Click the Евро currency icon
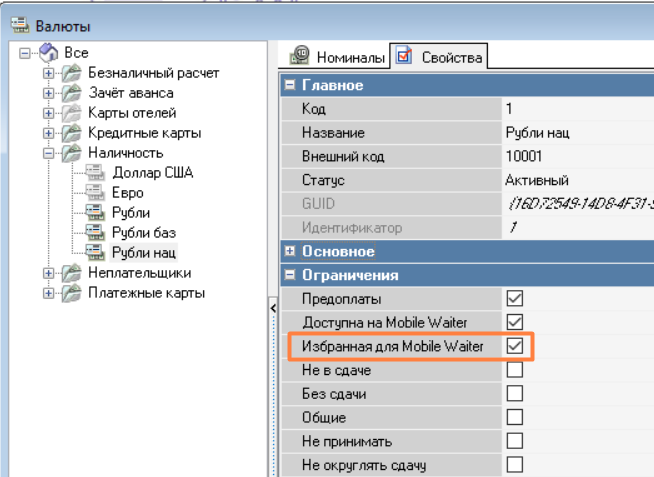The height and width of the screenshot is (477, 654). [x=95, y=193]
